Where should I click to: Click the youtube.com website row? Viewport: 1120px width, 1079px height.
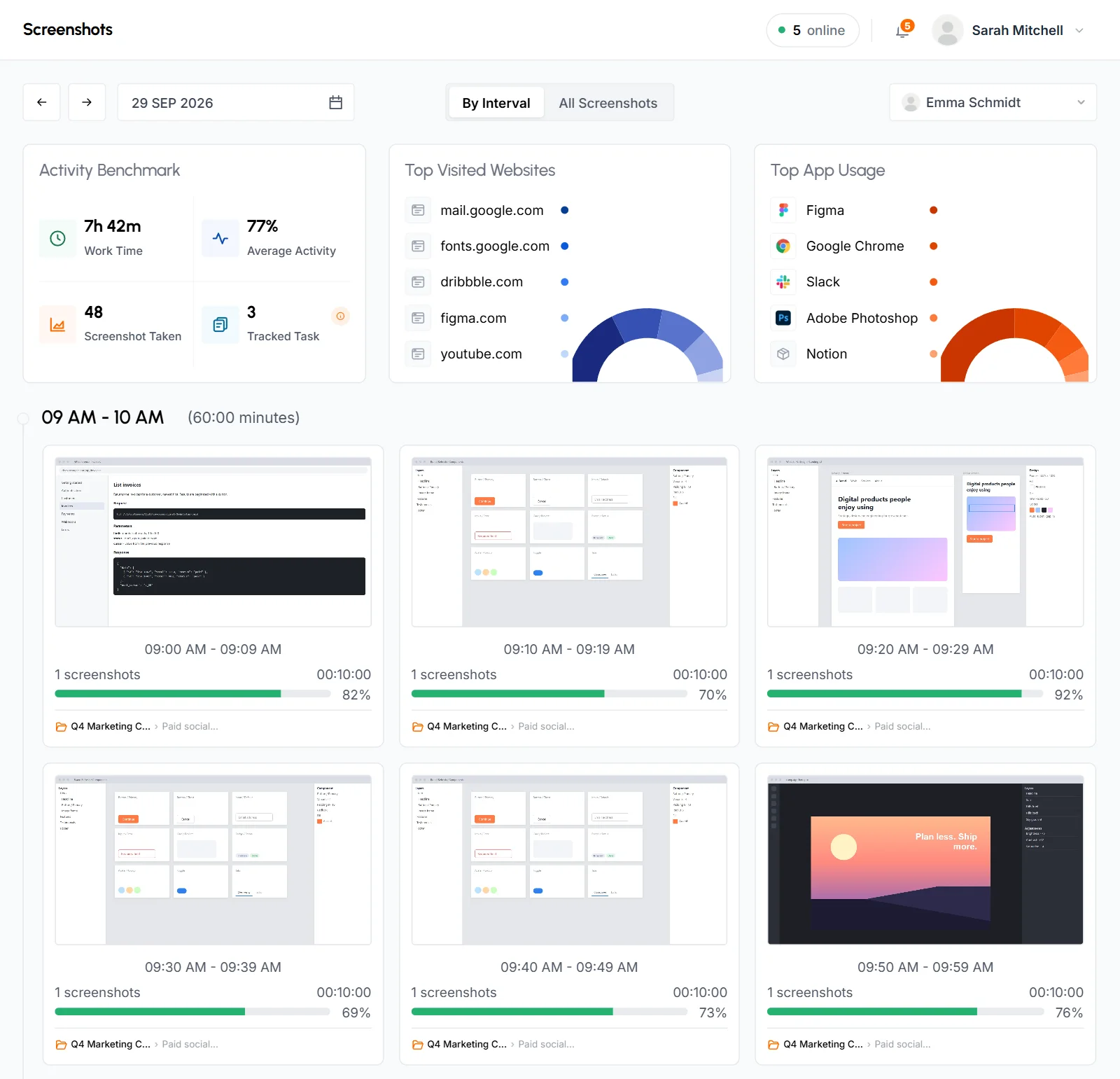[x=487, y=354]
